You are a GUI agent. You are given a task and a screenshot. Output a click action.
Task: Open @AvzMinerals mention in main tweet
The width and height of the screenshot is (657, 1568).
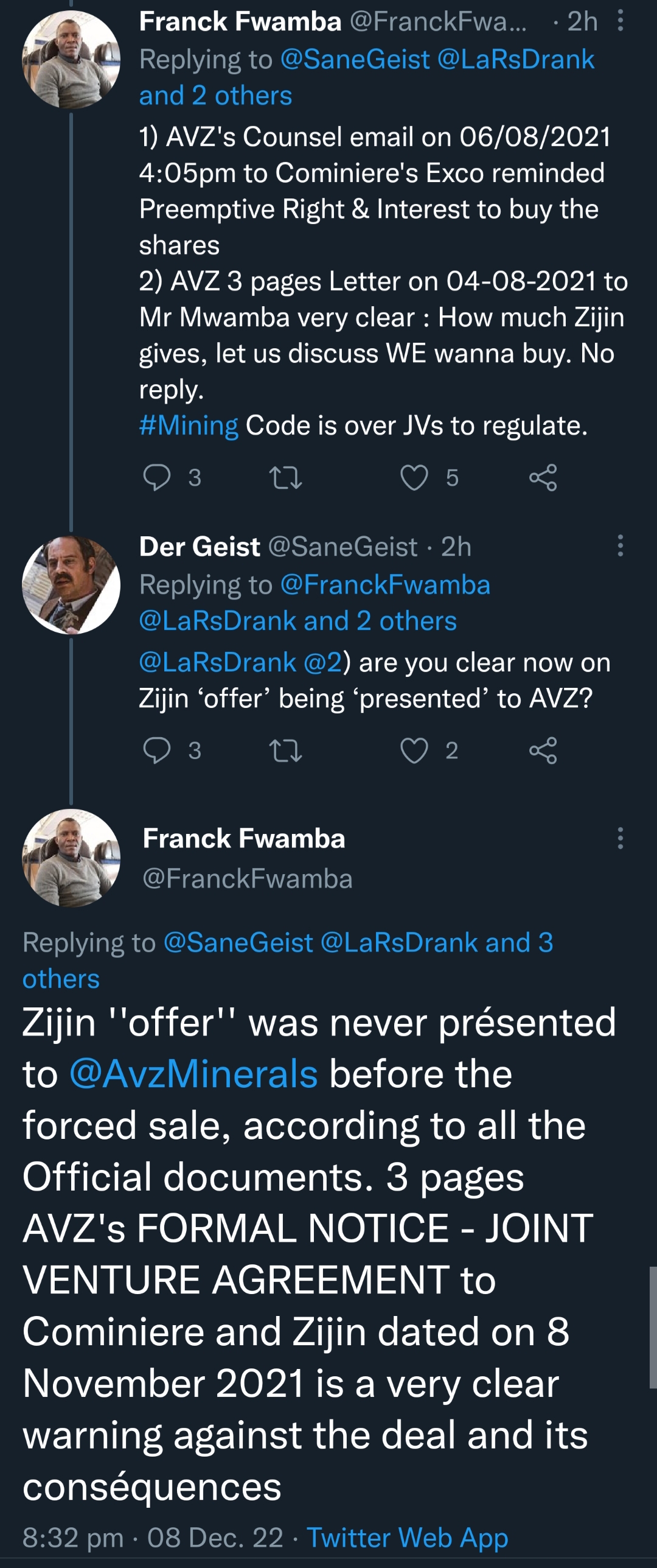pyautogui.click(x=193, y=1074)
